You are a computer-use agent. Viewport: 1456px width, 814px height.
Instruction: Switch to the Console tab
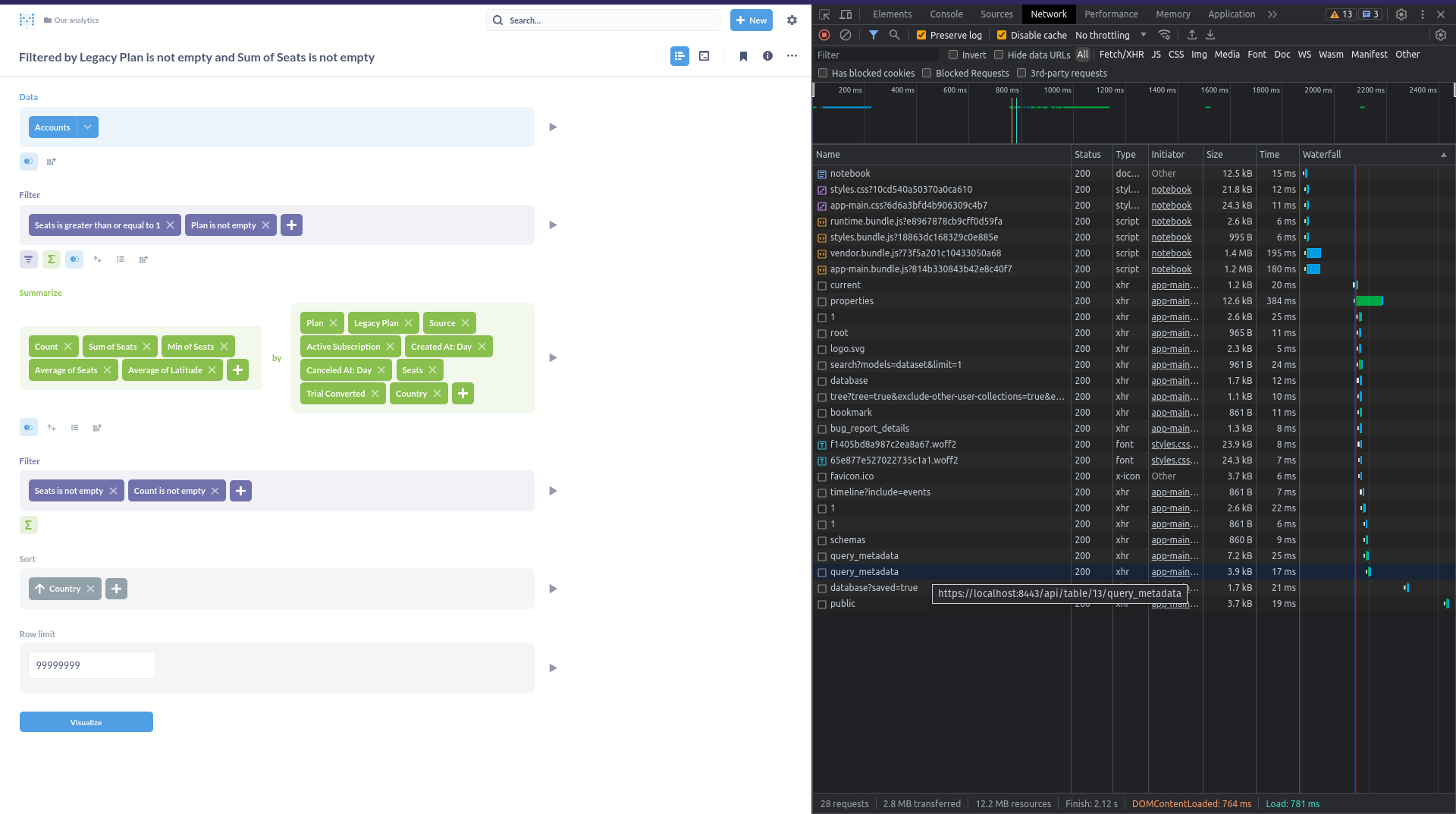(x=946, y=14)
